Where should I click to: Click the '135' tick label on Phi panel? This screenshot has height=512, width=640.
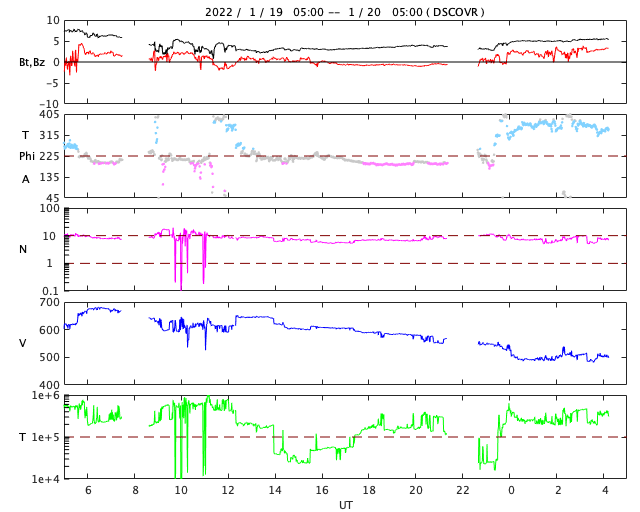(49, 178)
